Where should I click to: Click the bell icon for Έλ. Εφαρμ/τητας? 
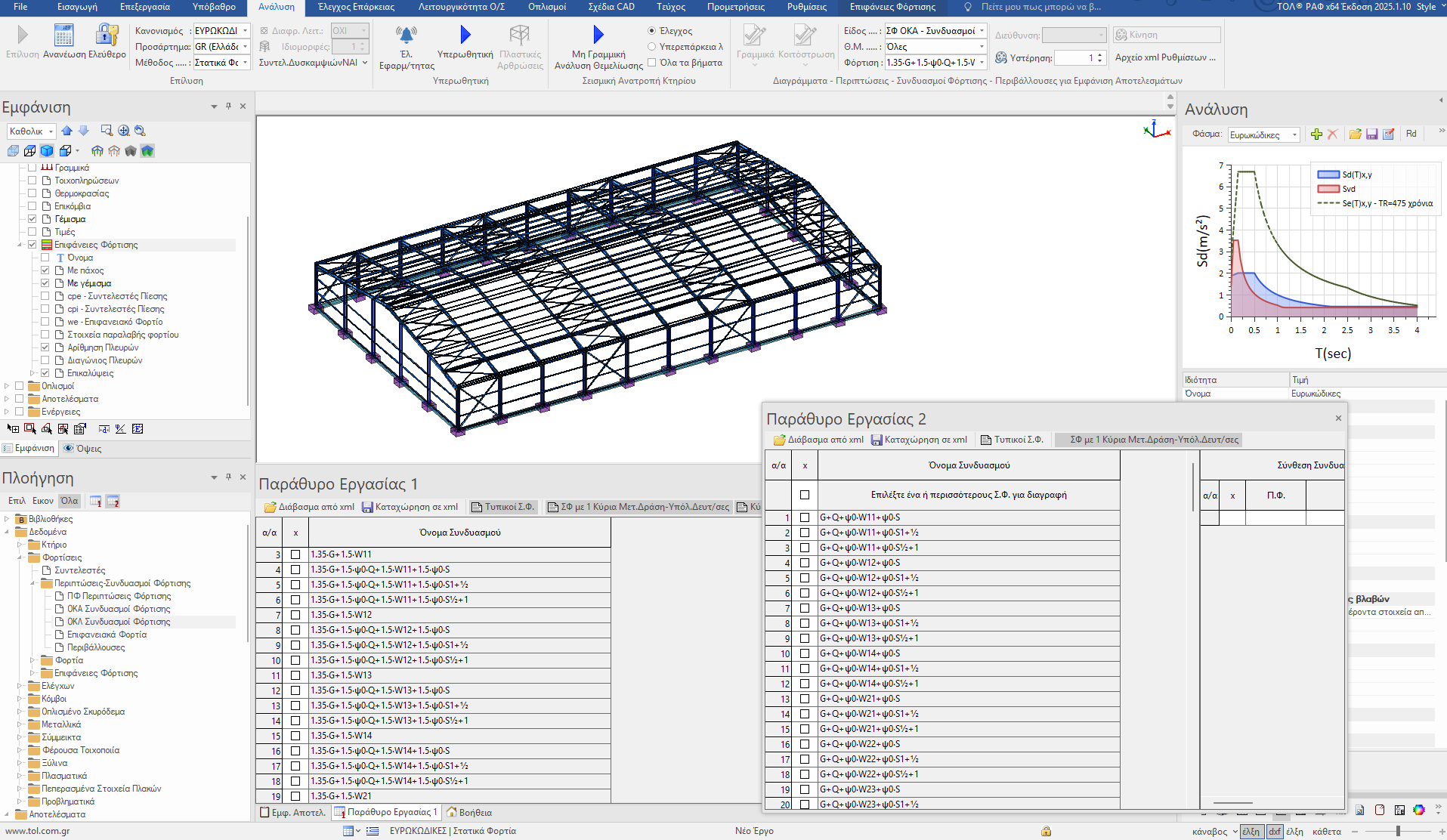click(406, 35)
